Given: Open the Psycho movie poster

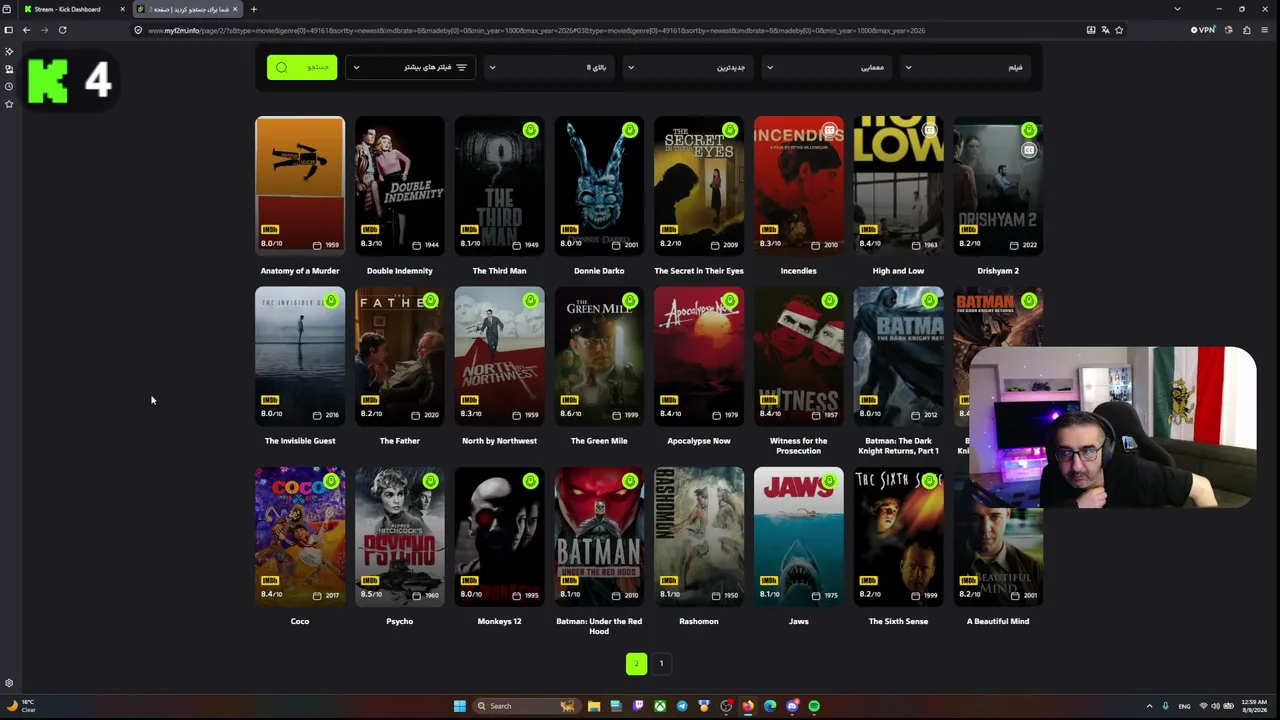Looking at the screenshot, I should pyautogui.click(x=399, y=537).
